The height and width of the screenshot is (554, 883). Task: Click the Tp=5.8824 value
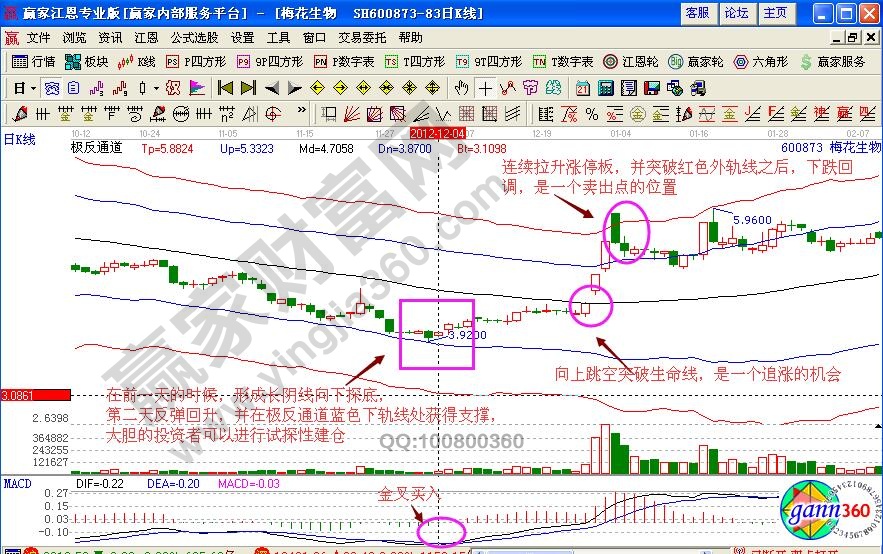coord(167,149)
